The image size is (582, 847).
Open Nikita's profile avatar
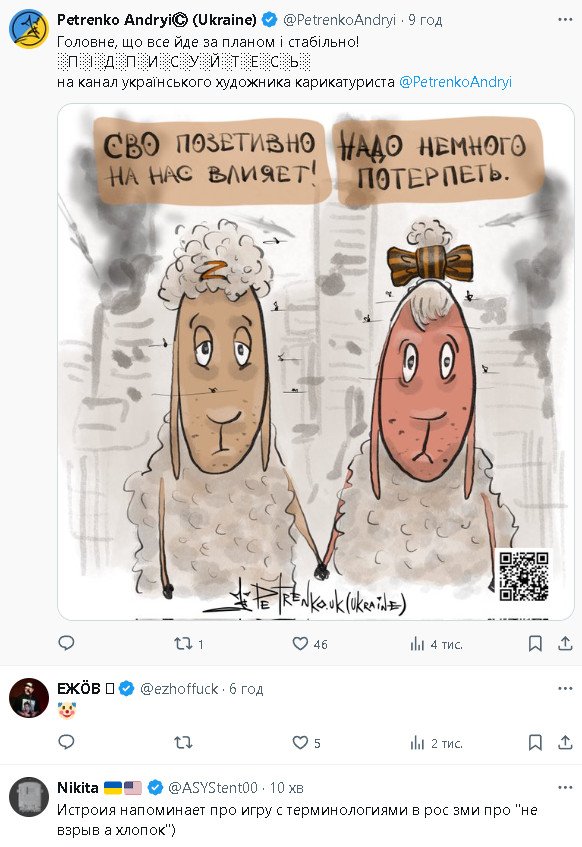click(x=29, y=797)
